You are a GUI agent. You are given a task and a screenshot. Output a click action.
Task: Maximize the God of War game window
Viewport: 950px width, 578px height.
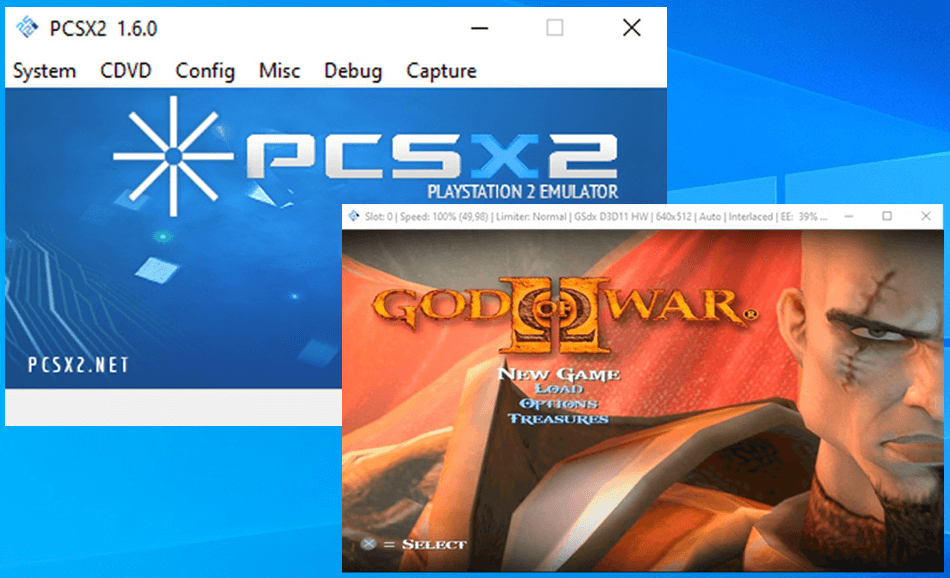click(x=887, y=216)
